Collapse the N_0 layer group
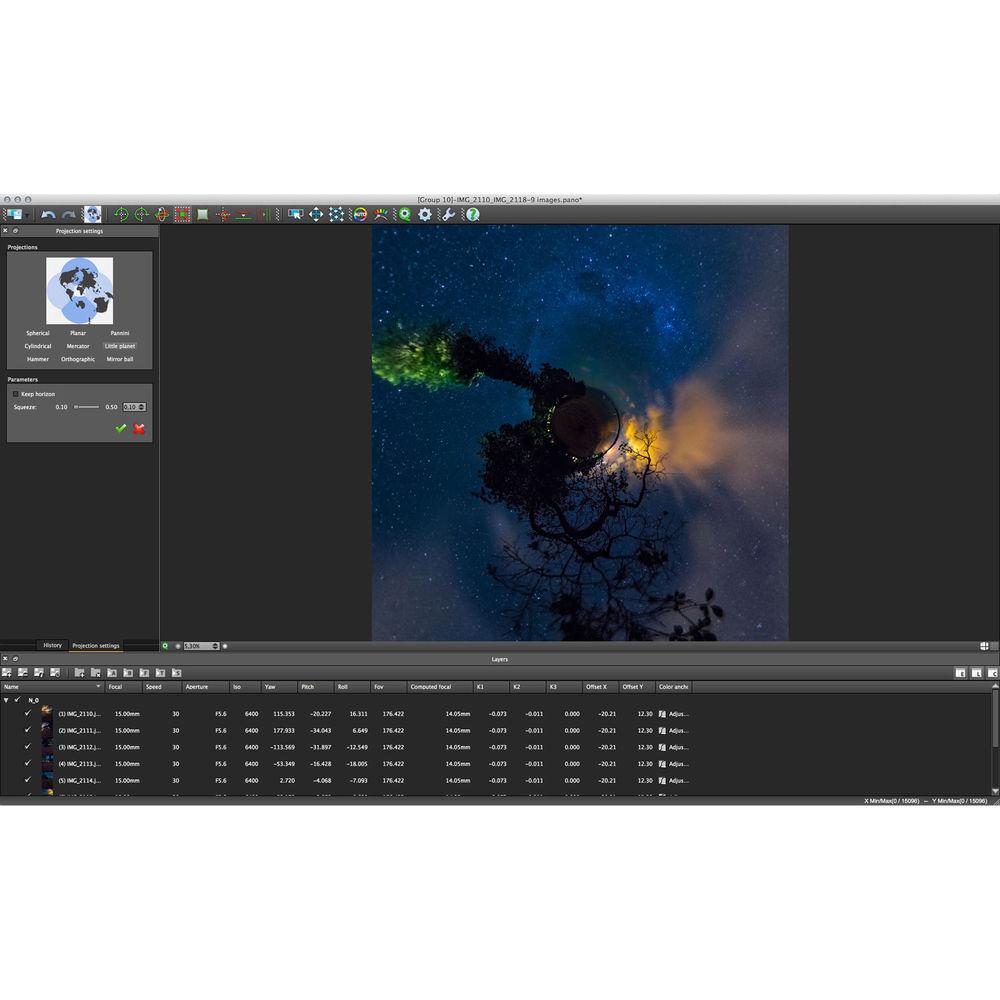The image size is (1000, 1000). coord(7,700)
